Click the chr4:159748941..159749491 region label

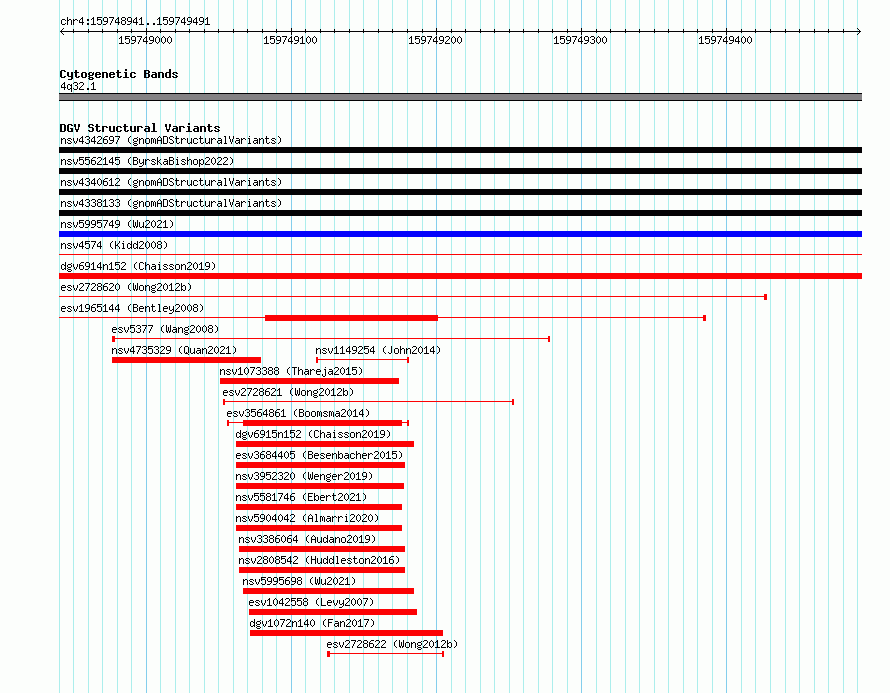[x=135, y=21]
